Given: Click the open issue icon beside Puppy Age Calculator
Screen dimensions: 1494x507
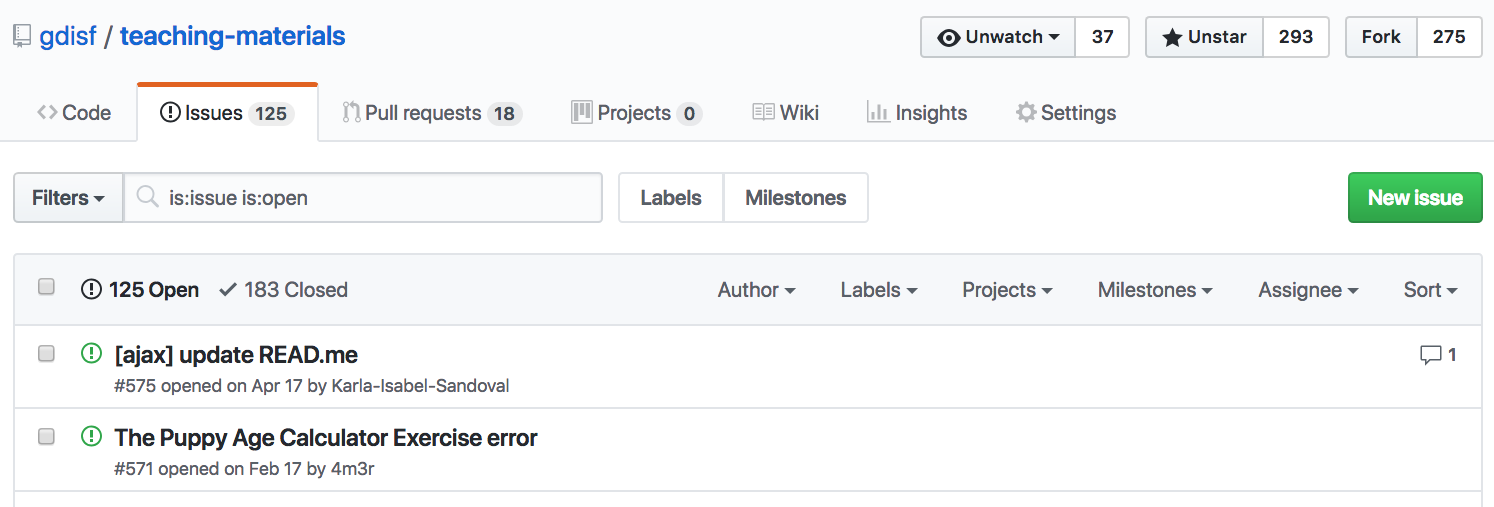Looking at the screenshot, I should coord(91,436).
